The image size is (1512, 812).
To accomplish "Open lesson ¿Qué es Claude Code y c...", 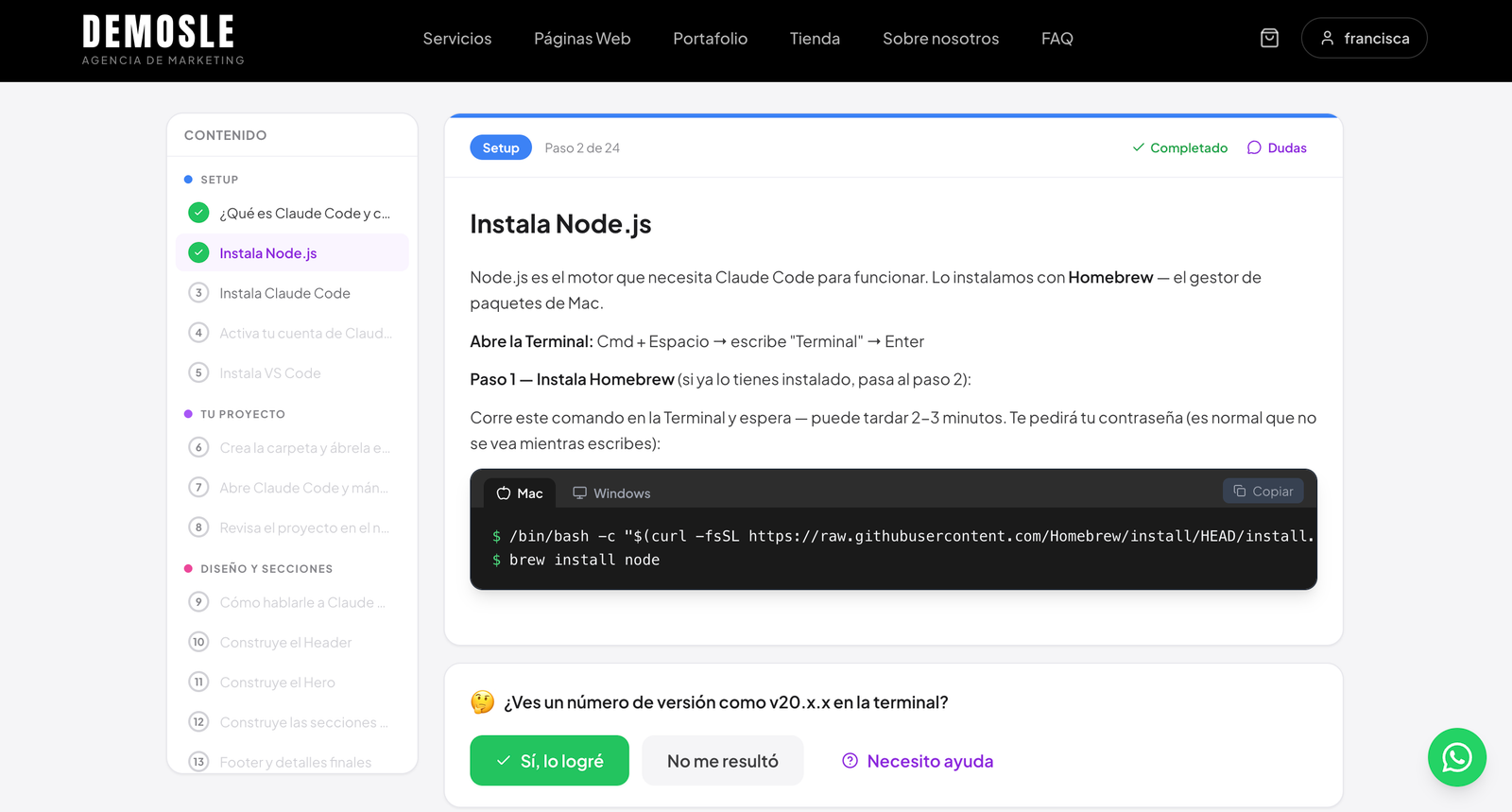I will pyautogui.click(x=293, y=213).
